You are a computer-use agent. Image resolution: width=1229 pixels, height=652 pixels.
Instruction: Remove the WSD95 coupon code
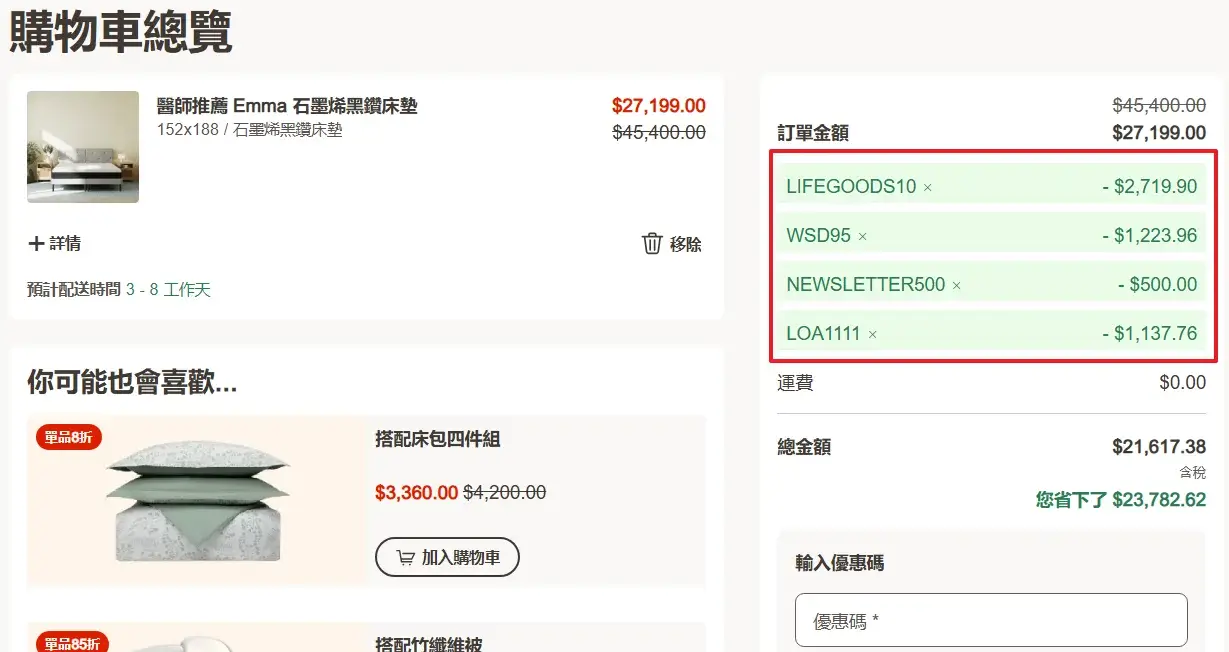[862, 237]
